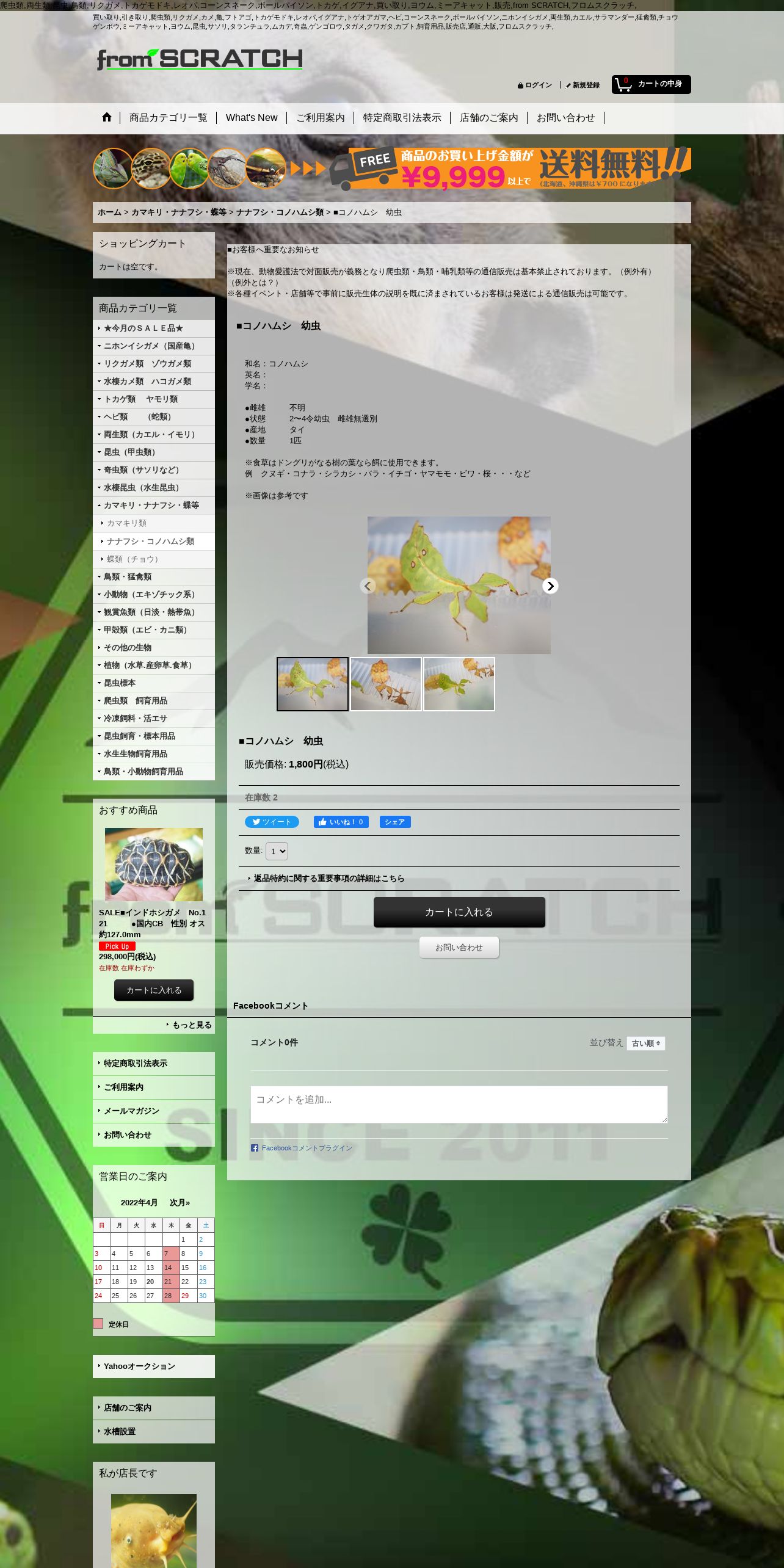Expand 鳥類・猛禽類 category
The height and width of the screenshot is (1568, 784).
153,577
